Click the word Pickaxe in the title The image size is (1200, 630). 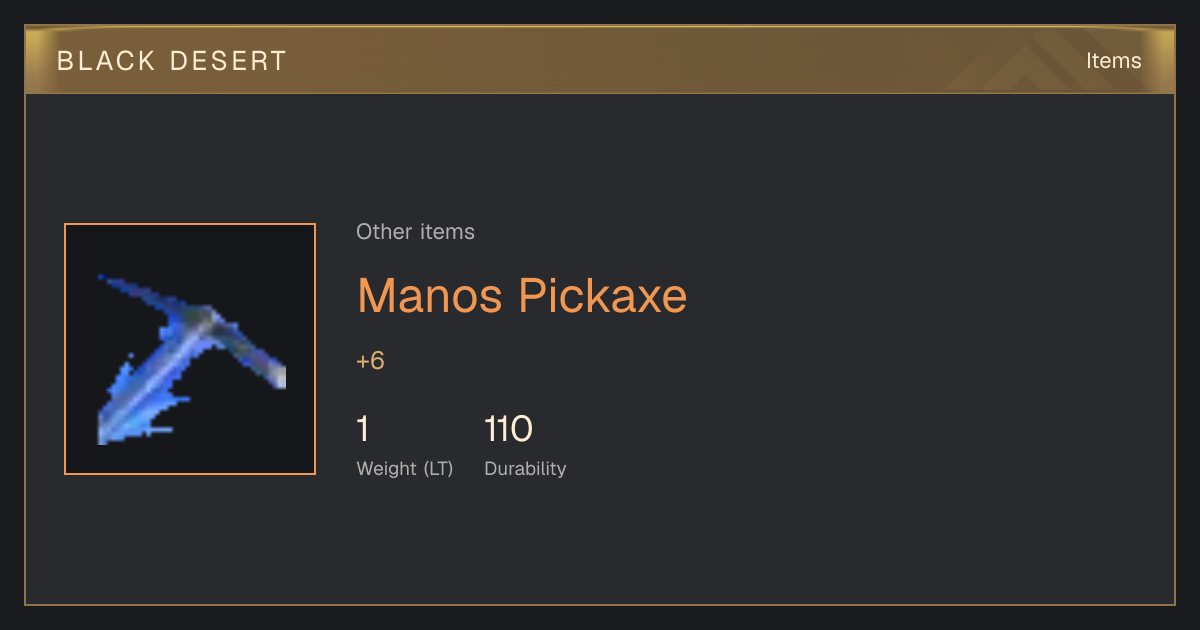[x=603, y=296]
